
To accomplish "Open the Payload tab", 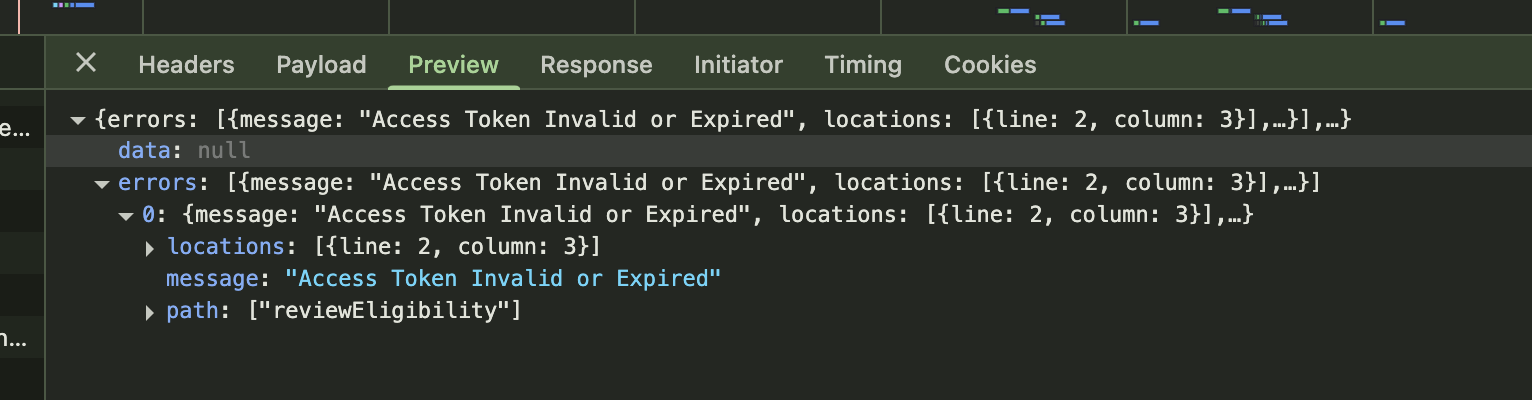I will (321, 65).
